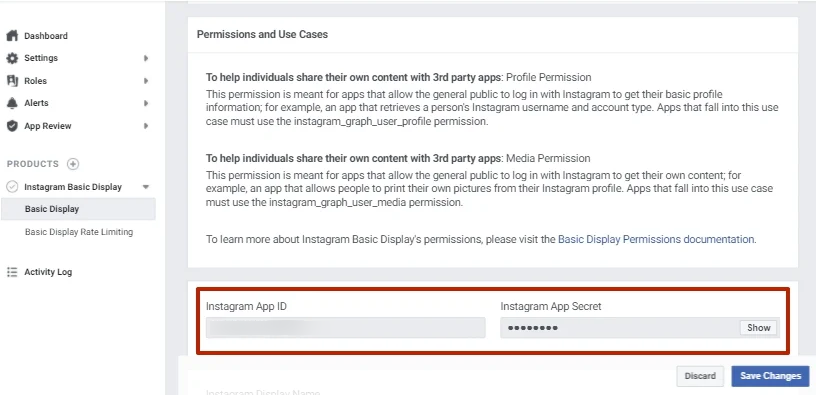
Task: Click the App Review shield icon
Action: click(x=12, y=126)
